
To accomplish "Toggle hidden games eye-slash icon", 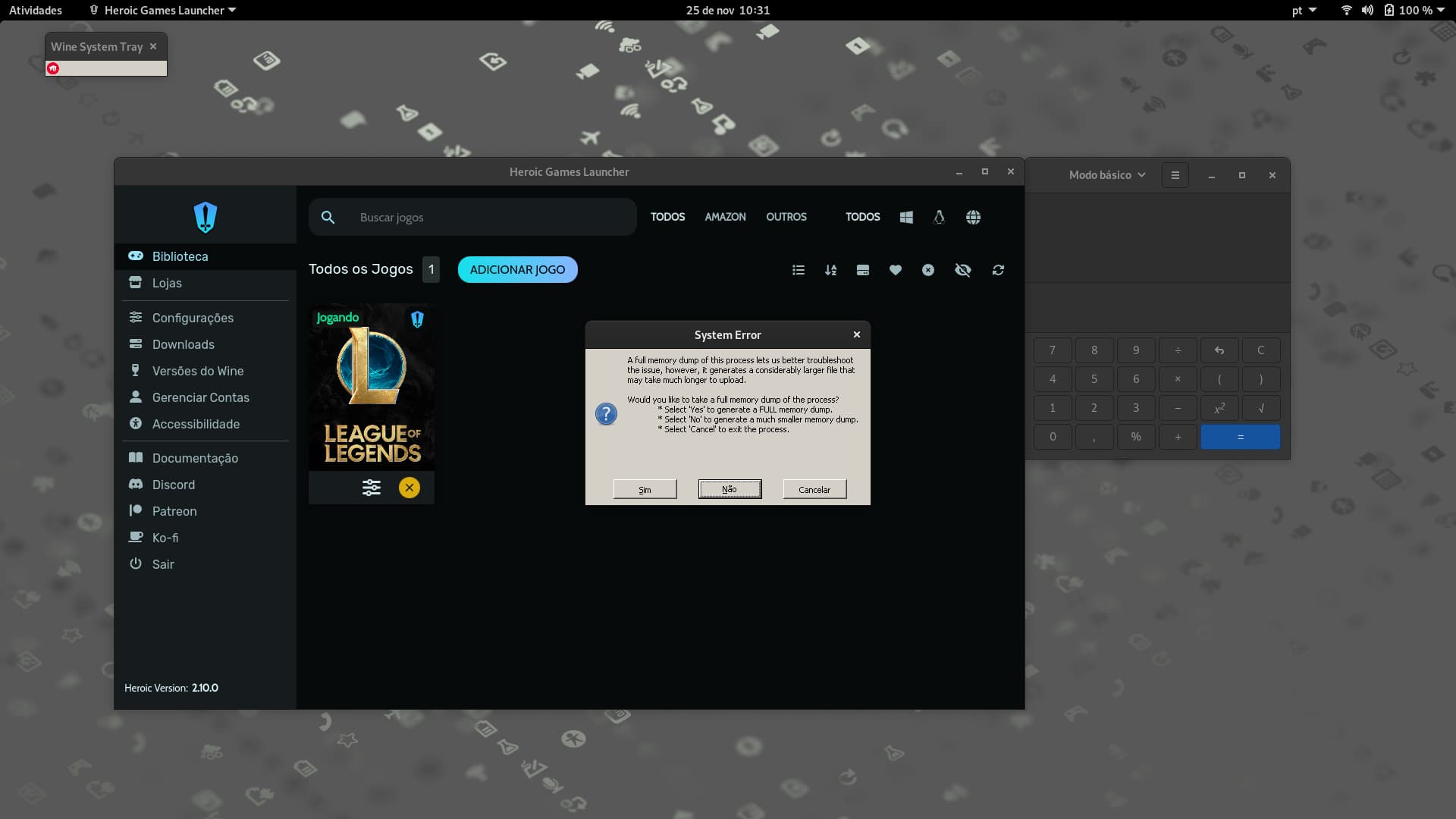I will click(963, 270).
